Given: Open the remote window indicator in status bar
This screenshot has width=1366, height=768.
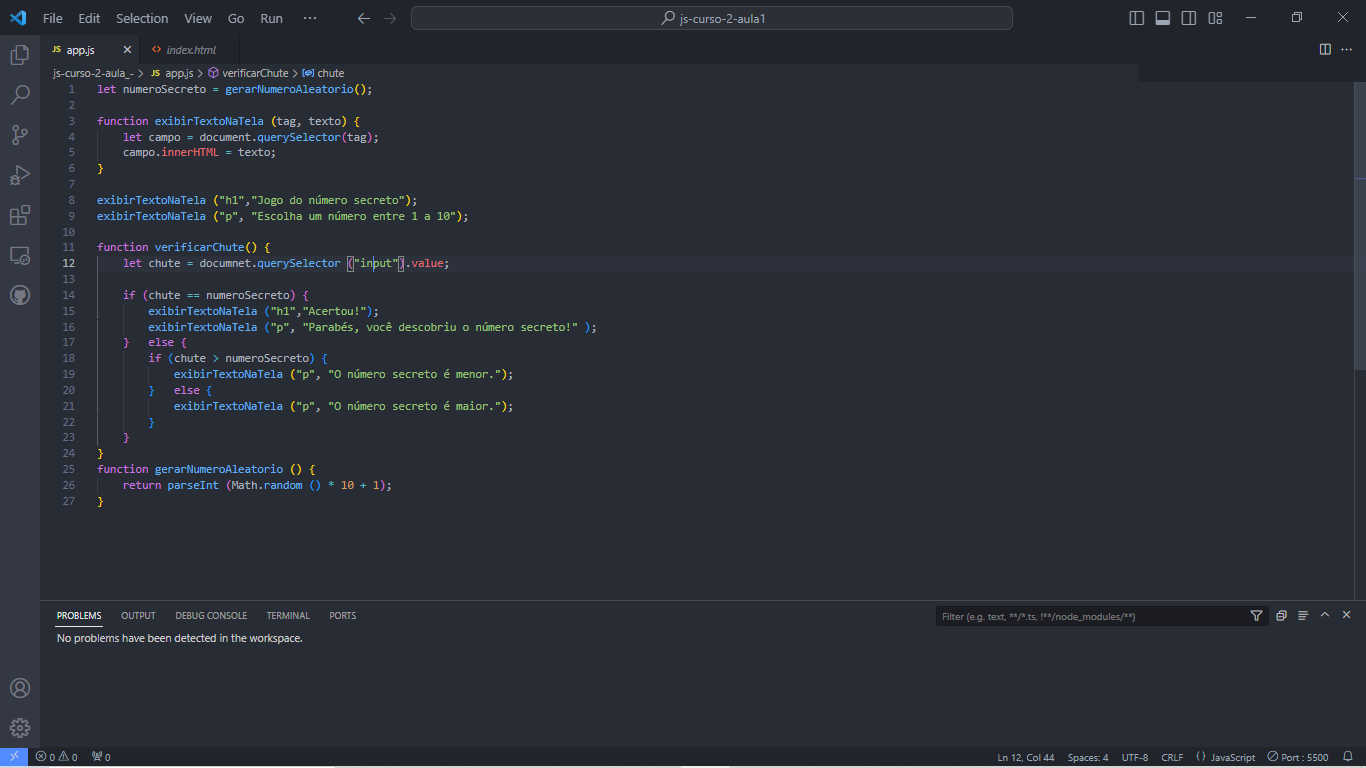Looking at the screenshot, I should pos(14,757).
